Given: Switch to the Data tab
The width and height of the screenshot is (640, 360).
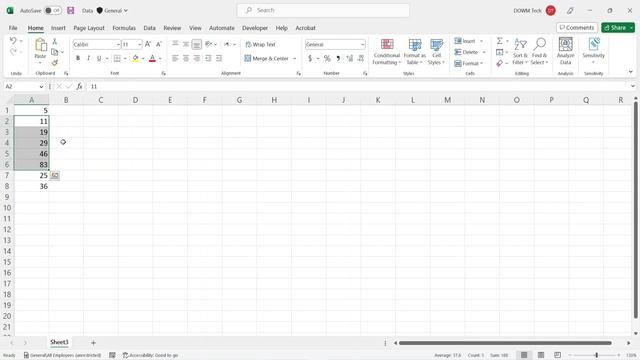Looking at the screenshot, I should 149,28.
